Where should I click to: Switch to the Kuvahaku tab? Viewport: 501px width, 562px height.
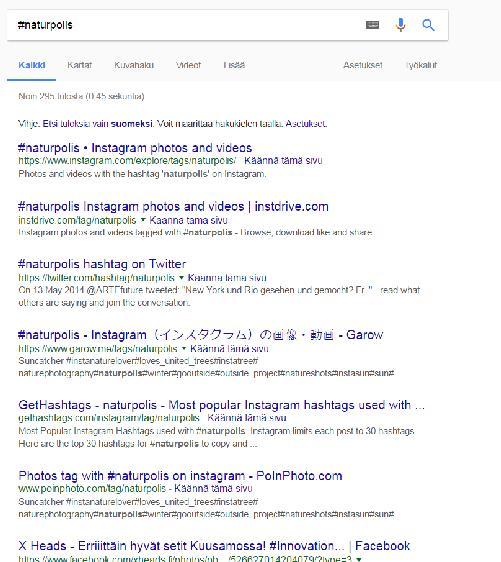pos(134,65)
